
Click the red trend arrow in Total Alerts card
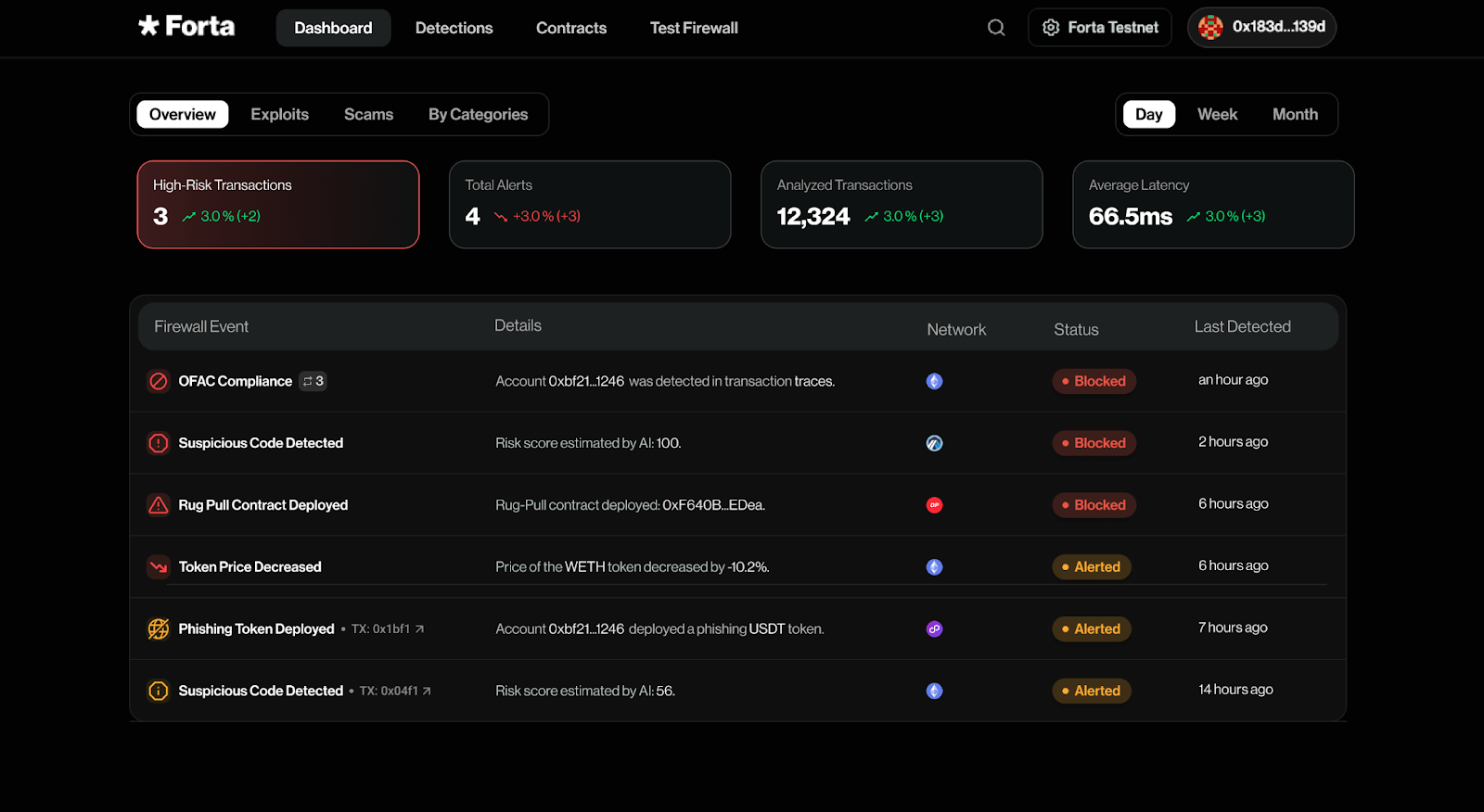(x=501, y=216)
